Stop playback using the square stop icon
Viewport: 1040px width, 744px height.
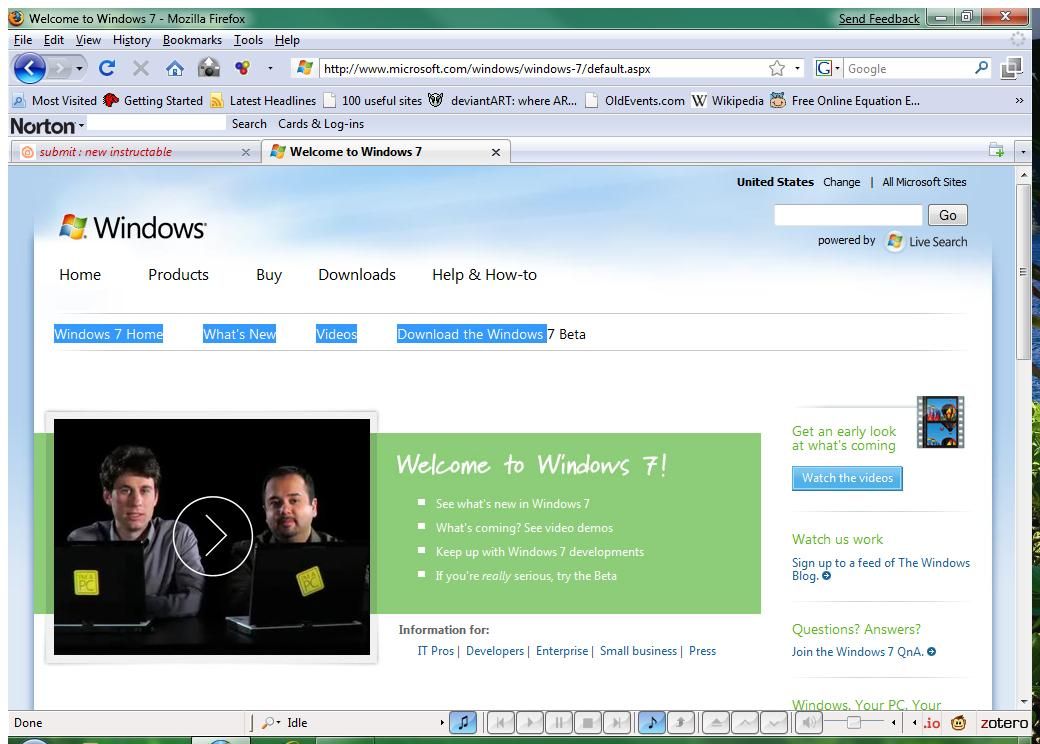(x=587, y=721)
